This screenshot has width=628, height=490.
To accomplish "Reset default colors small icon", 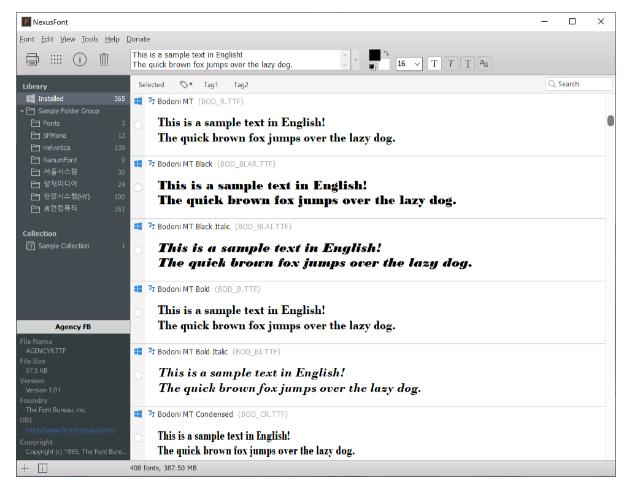I will (372, 67).
